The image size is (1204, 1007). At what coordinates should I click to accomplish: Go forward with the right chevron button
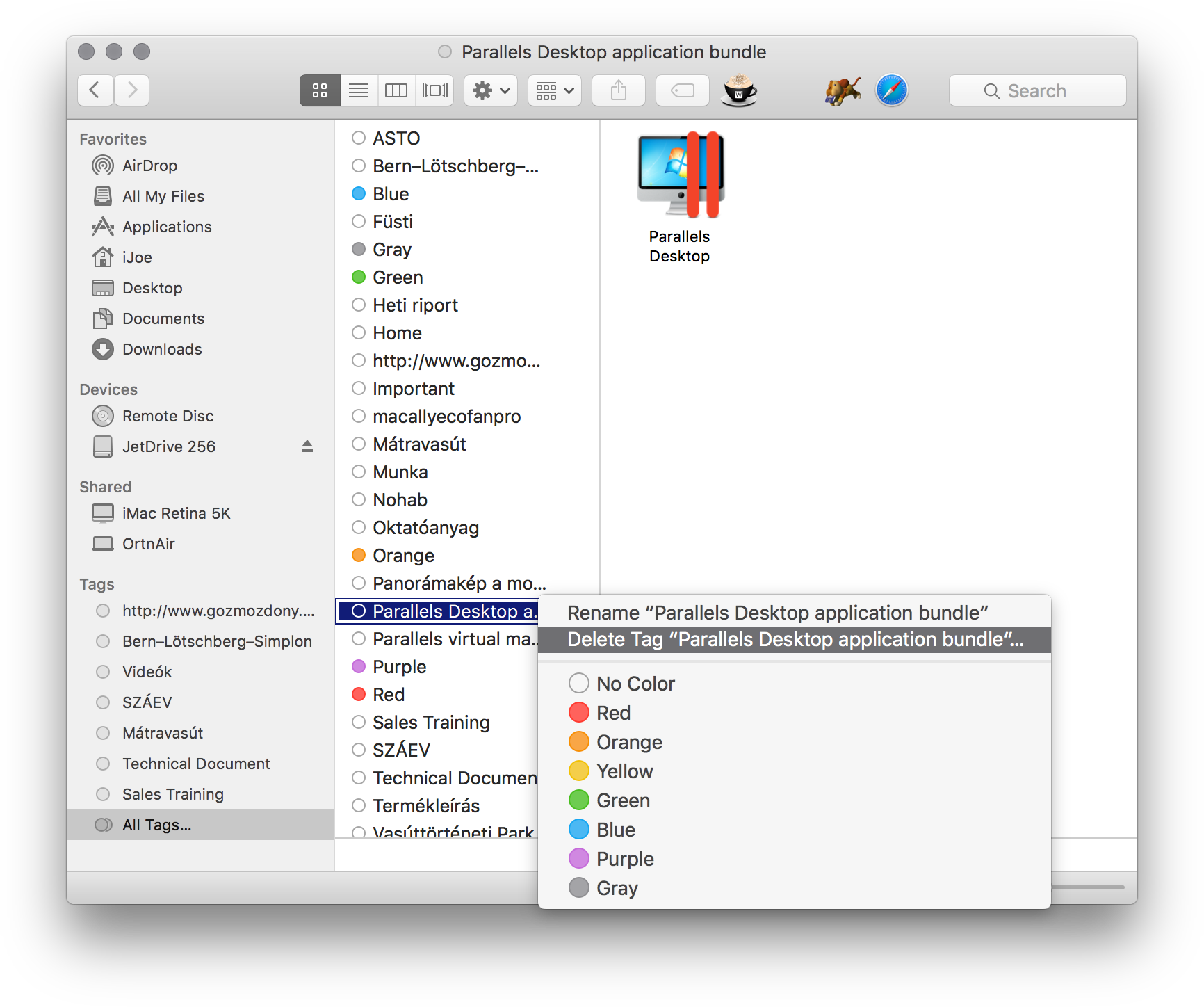point(132,90)
